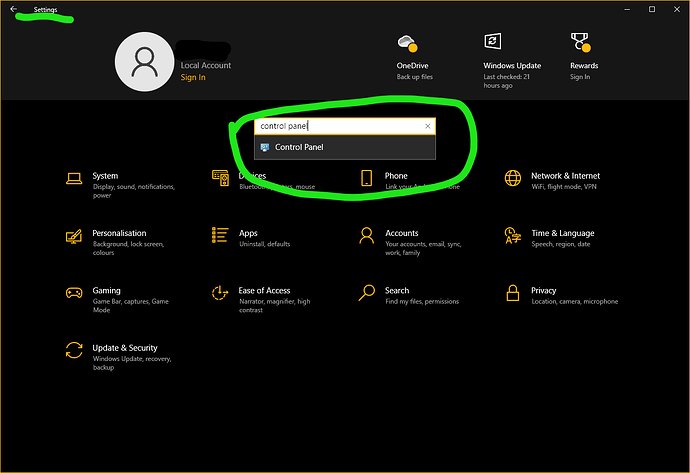Click the Control Panel suggestion icon
Screen dimensions: 690x473
click(x=264, y=147)
